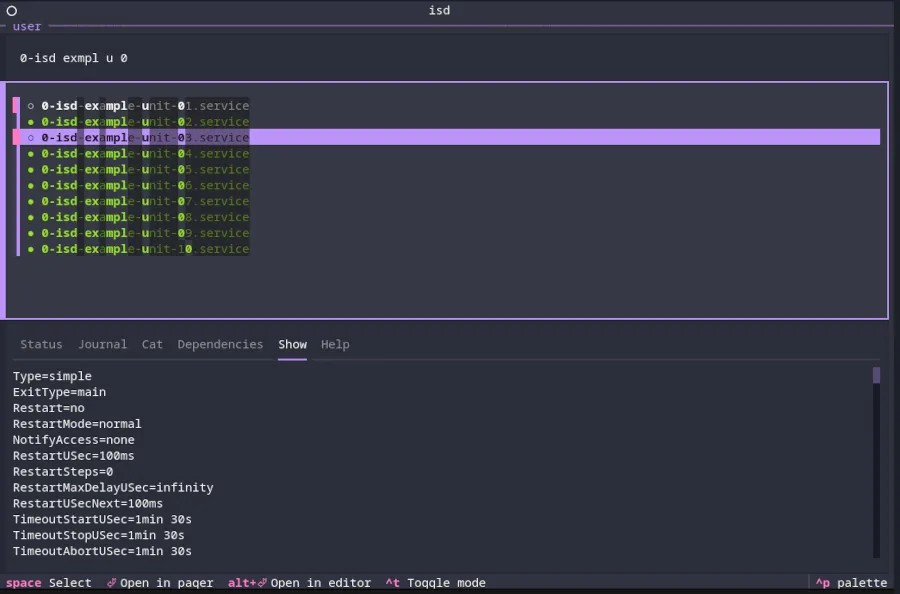Click the hollow status circle on unit-03.service
900x594 pixels.
point(30,137)
